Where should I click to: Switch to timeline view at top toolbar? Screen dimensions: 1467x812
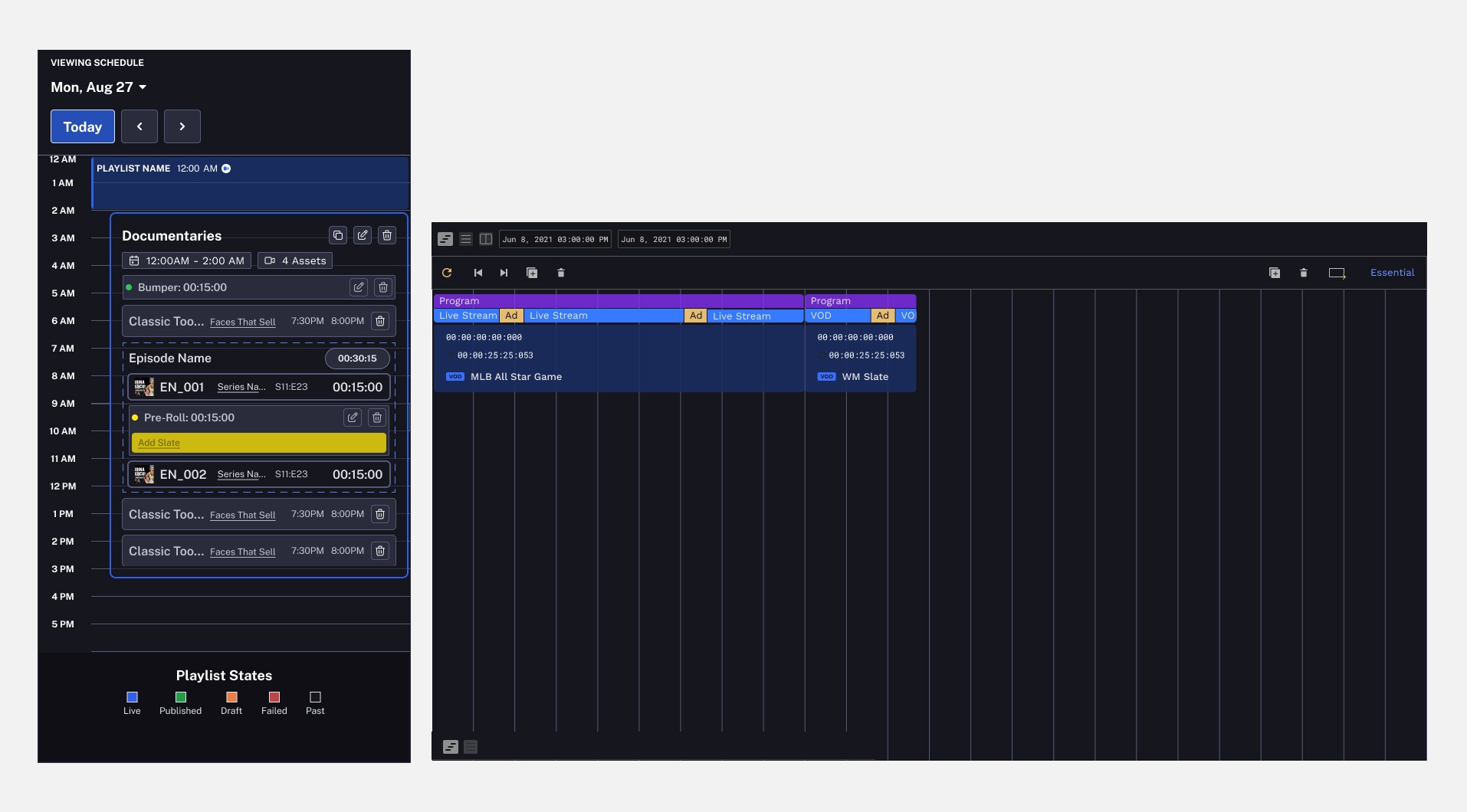pos(445,239)
